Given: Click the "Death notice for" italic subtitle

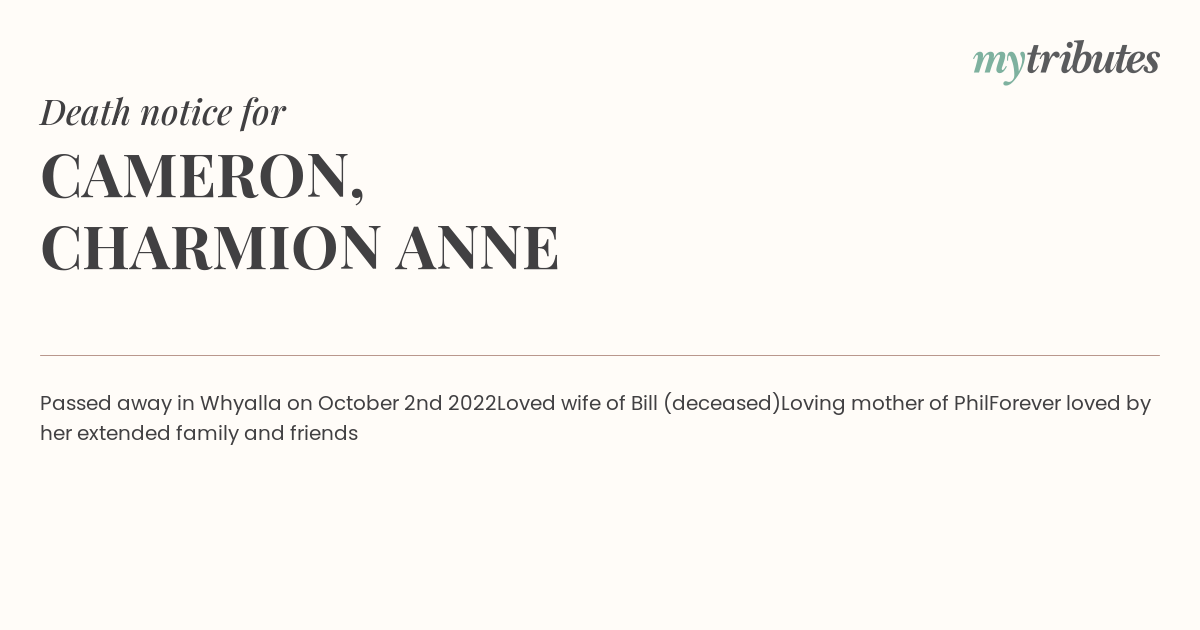Looking at the screenshot, I should 163,112.
